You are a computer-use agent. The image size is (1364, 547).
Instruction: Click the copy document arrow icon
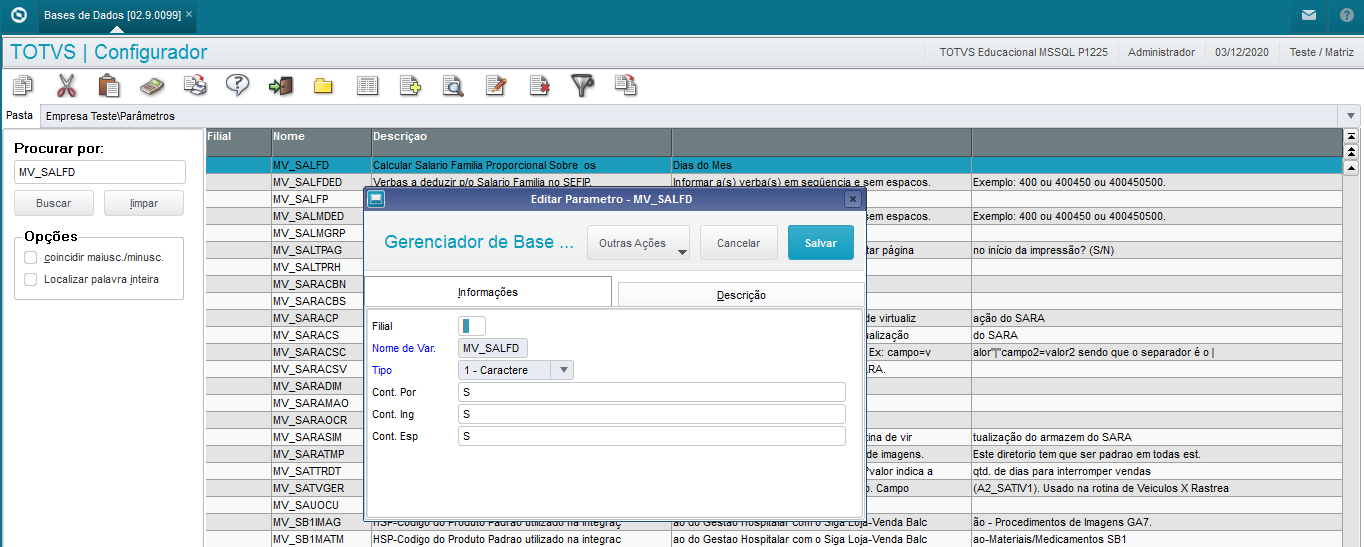(626, 85)
